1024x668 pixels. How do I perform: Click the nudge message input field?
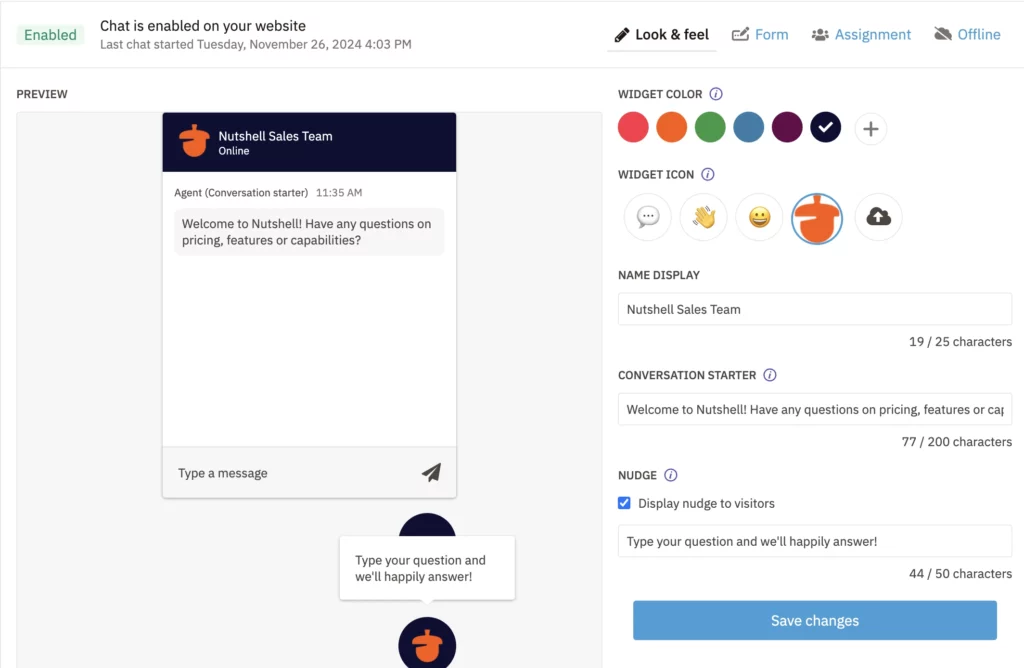pos(815,541)
